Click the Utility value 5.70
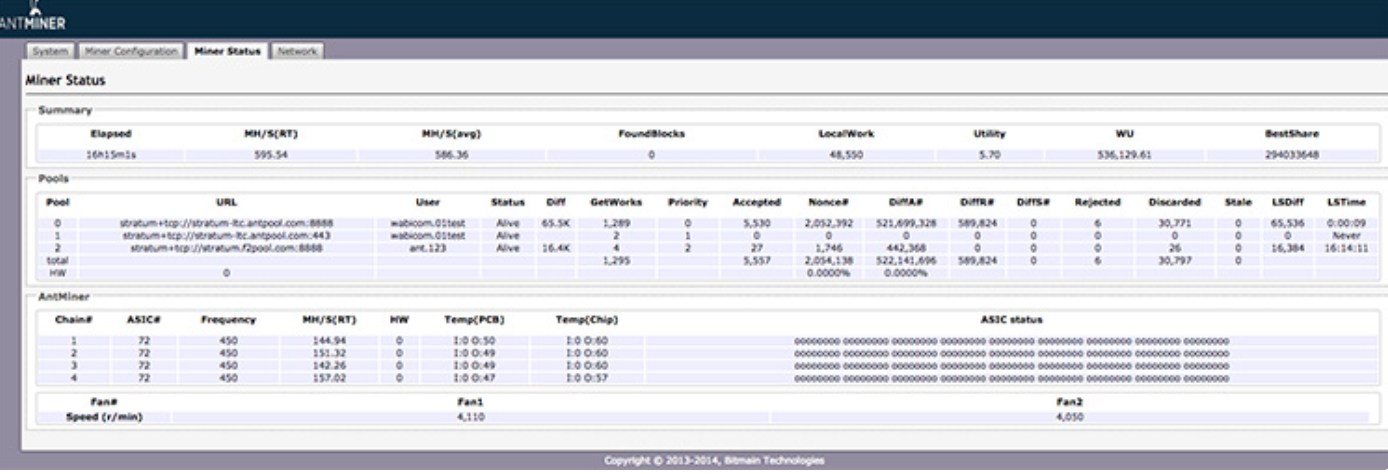Image resolution: width=1388 pixels, height=474 pixels. point(989,155)
